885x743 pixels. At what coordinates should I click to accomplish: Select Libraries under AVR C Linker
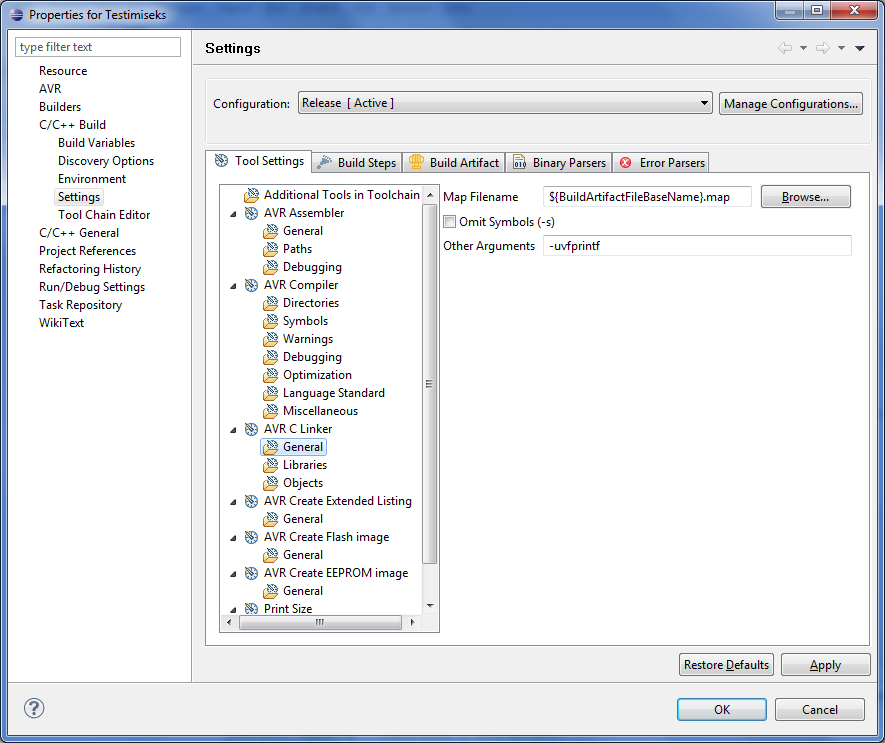point(304,465)
